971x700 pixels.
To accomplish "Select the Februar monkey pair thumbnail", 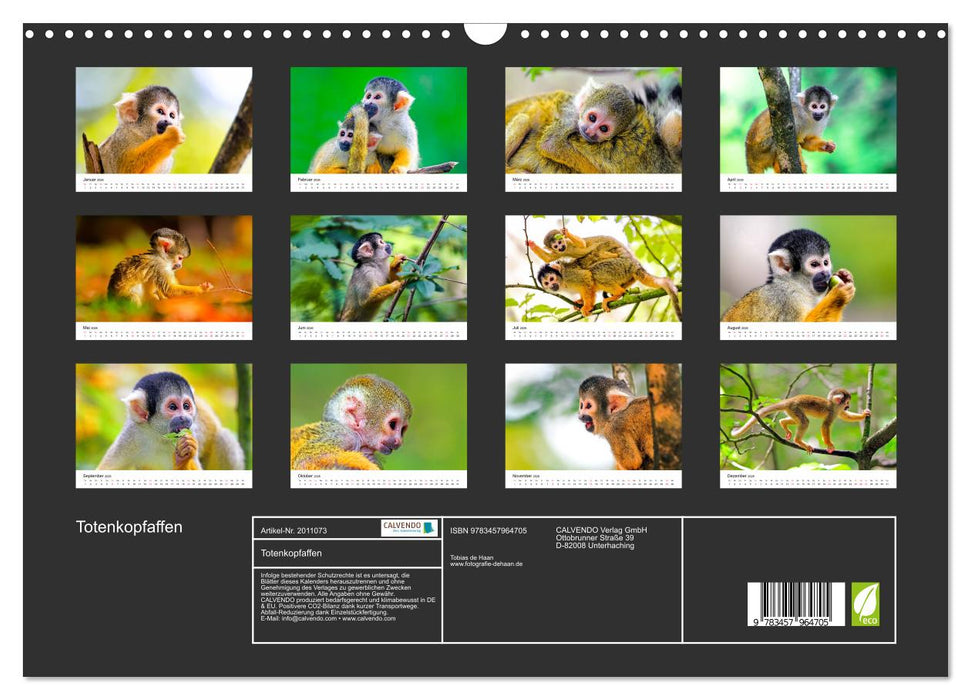I will (x=378, y=121).
